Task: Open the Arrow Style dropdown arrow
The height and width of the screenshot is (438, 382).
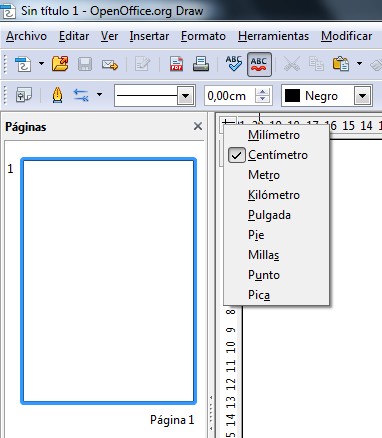Action: pyautogui.click(x=99, y=95)
